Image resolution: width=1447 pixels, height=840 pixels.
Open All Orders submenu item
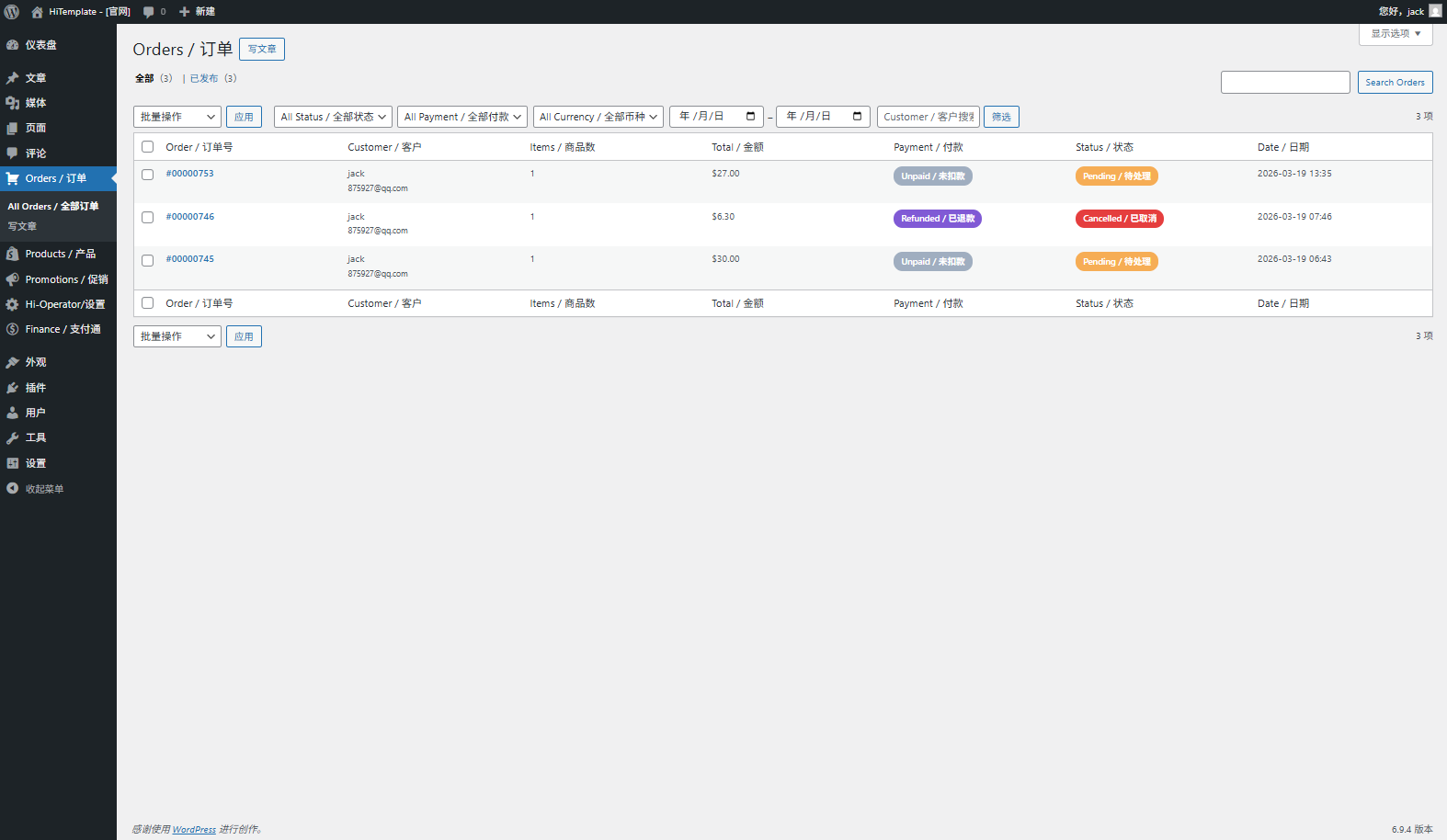[53, 207]
